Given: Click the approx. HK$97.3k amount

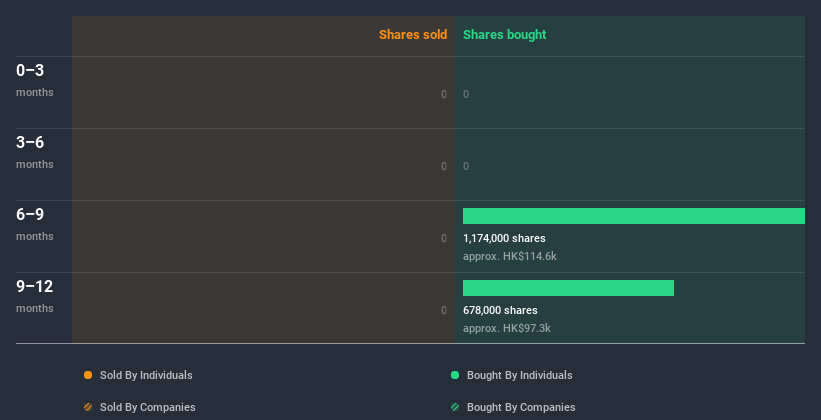Looking at the screenshot, I should pos(506,328).
